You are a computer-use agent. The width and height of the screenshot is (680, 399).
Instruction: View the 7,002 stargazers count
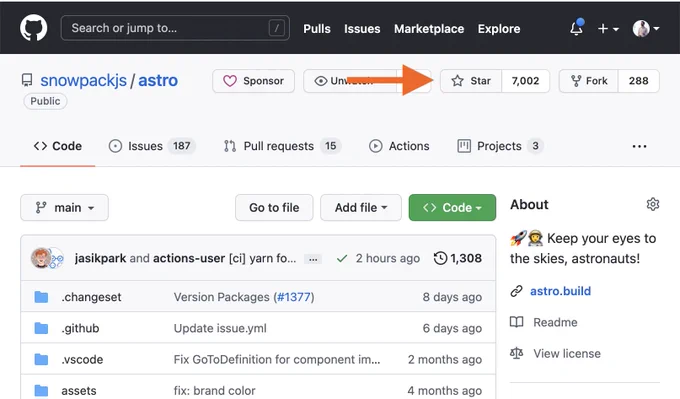click(x=525, y=81)
